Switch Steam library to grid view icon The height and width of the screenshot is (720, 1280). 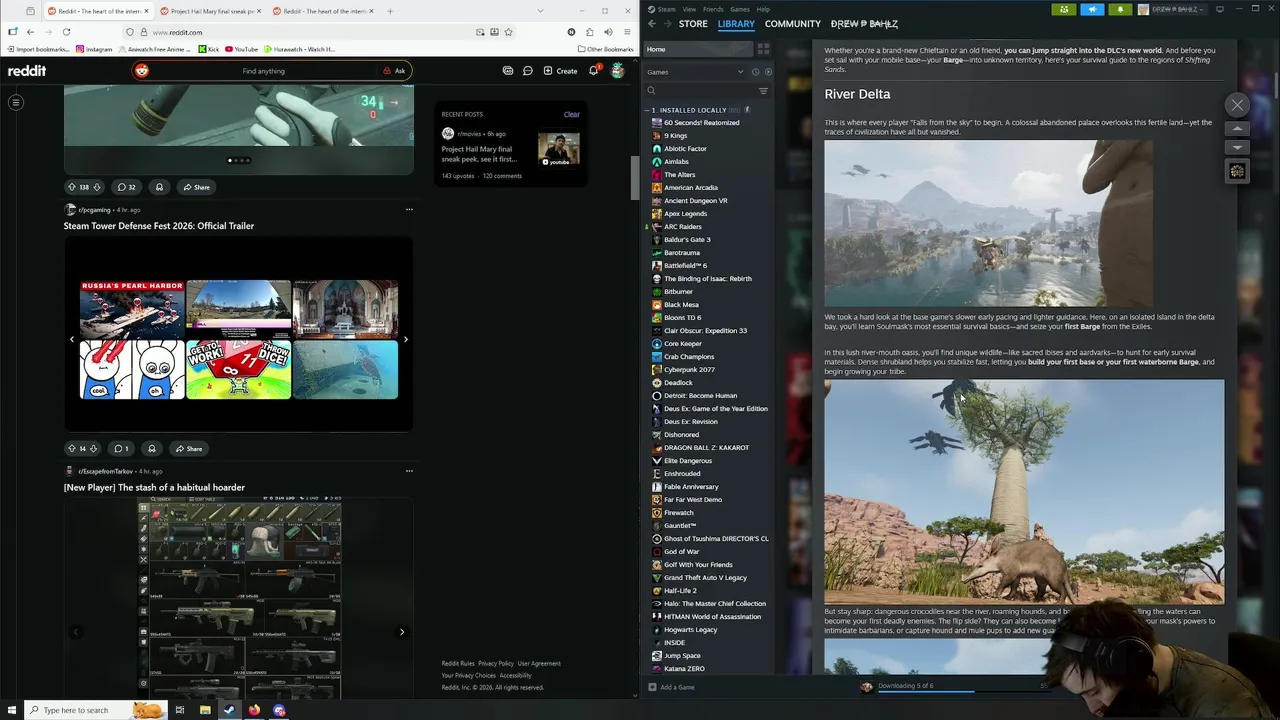(x=763, y=49)
